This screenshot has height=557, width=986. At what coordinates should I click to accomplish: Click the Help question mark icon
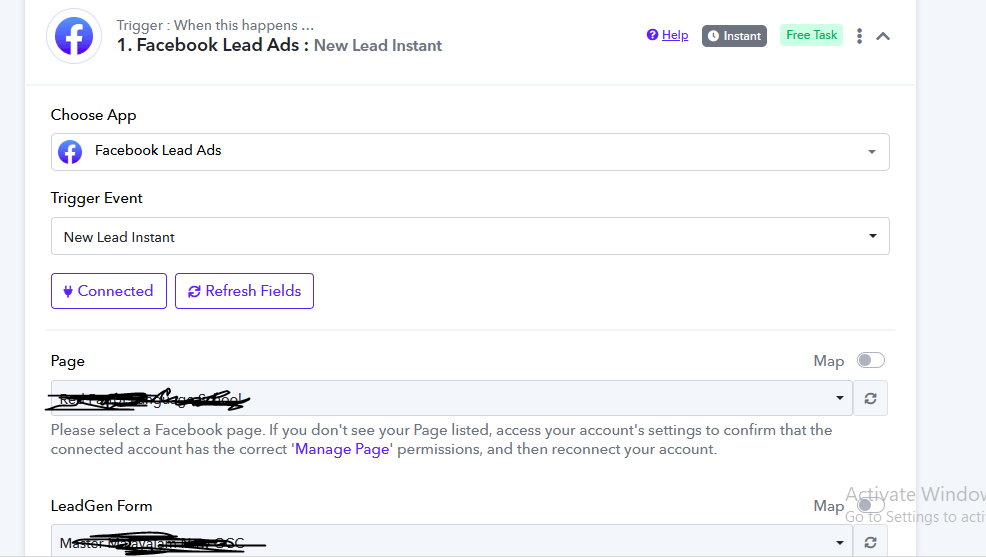(x=652, y=35)
